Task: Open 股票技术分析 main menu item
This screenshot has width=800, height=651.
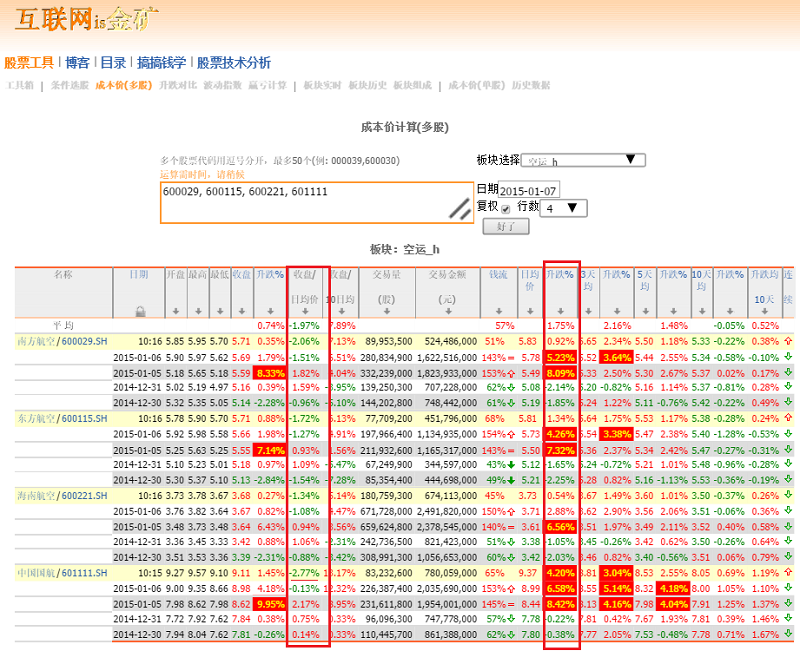Action: pos(234,63)
